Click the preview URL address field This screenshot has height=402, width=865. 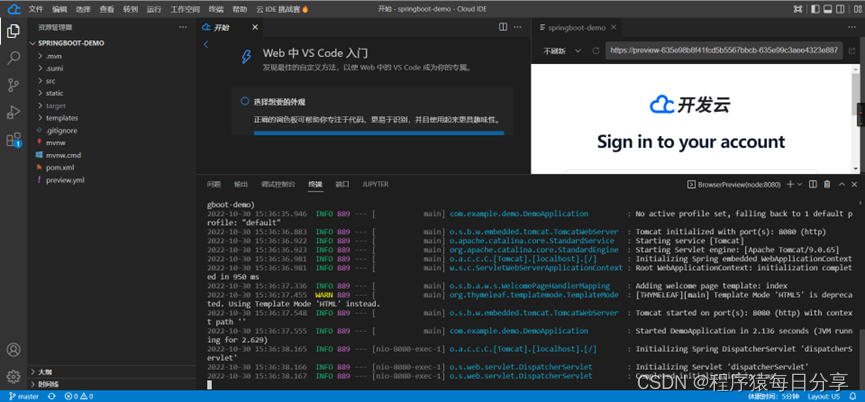coord(724,51)
